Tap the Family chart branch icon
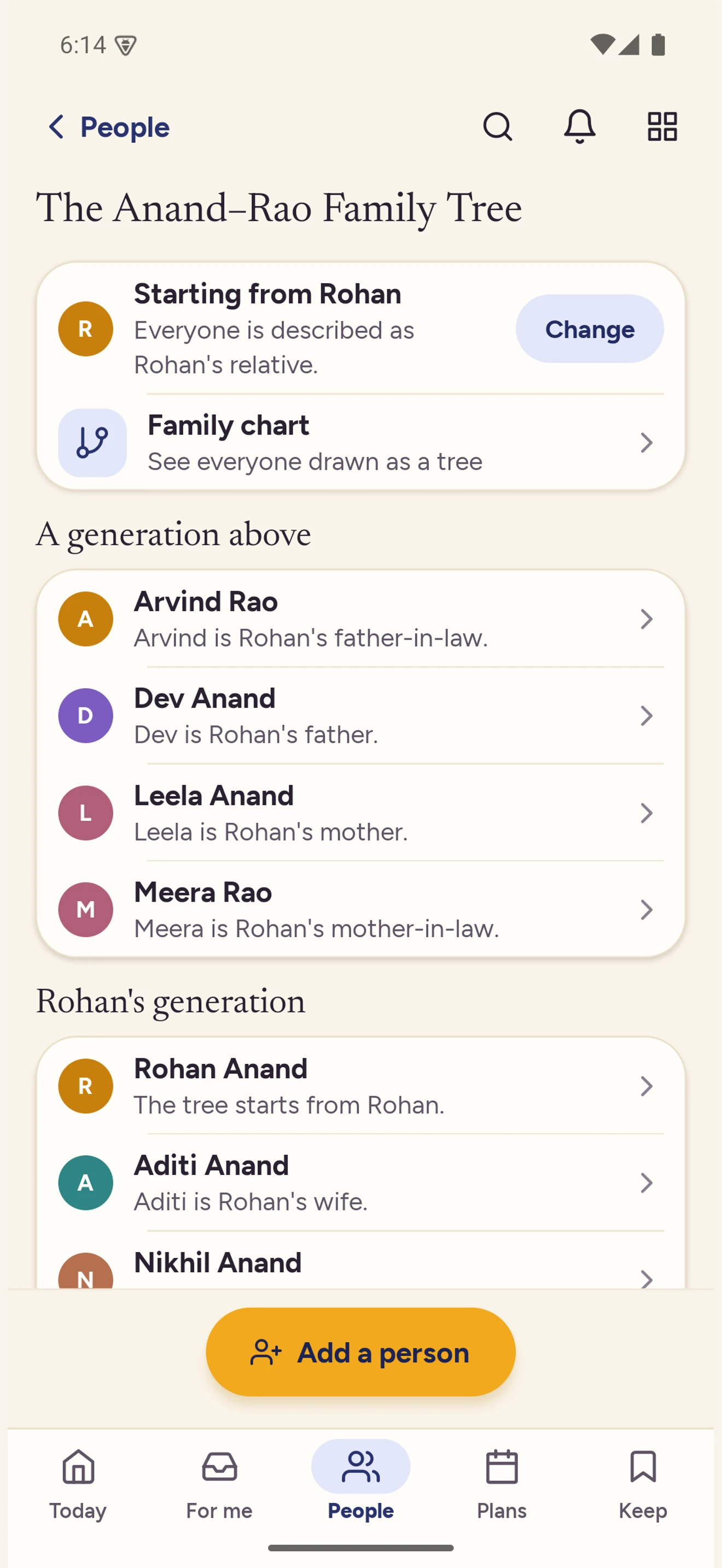722x1568 pixels. [x=92, y=442]
